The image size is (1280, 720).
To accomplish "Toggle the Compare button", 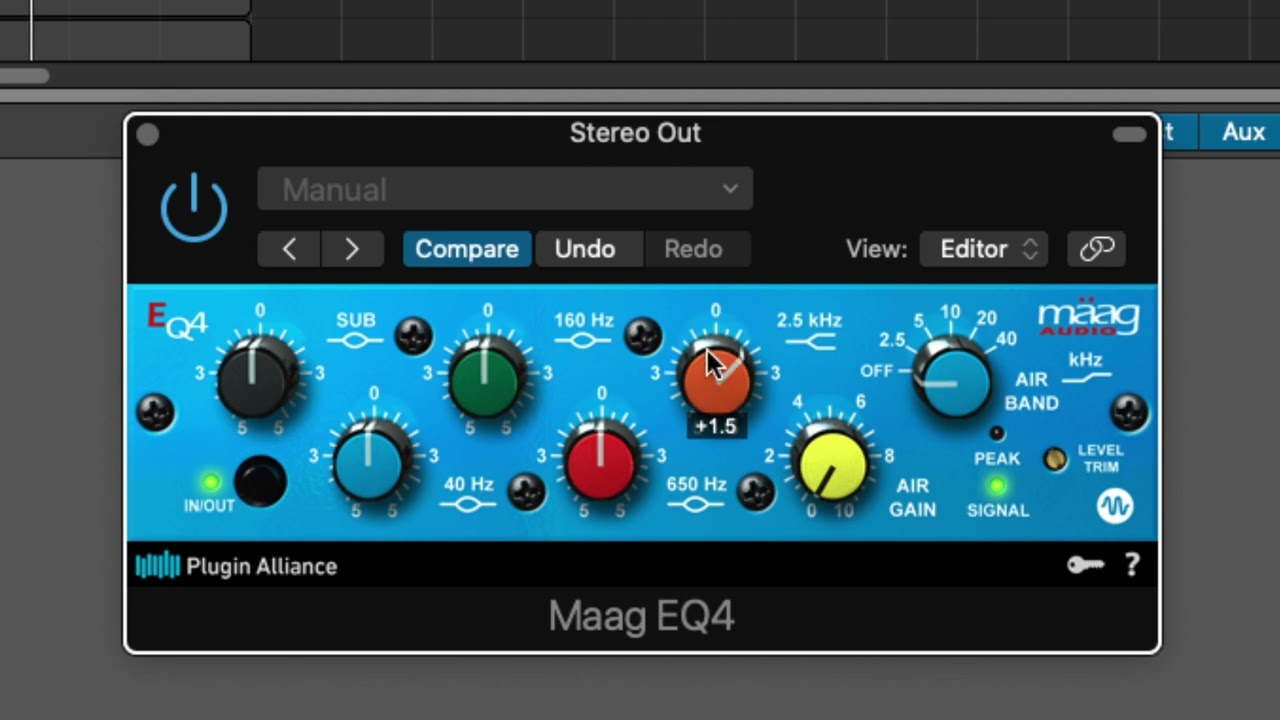I will pyautogui.click(x=467, y=249).
